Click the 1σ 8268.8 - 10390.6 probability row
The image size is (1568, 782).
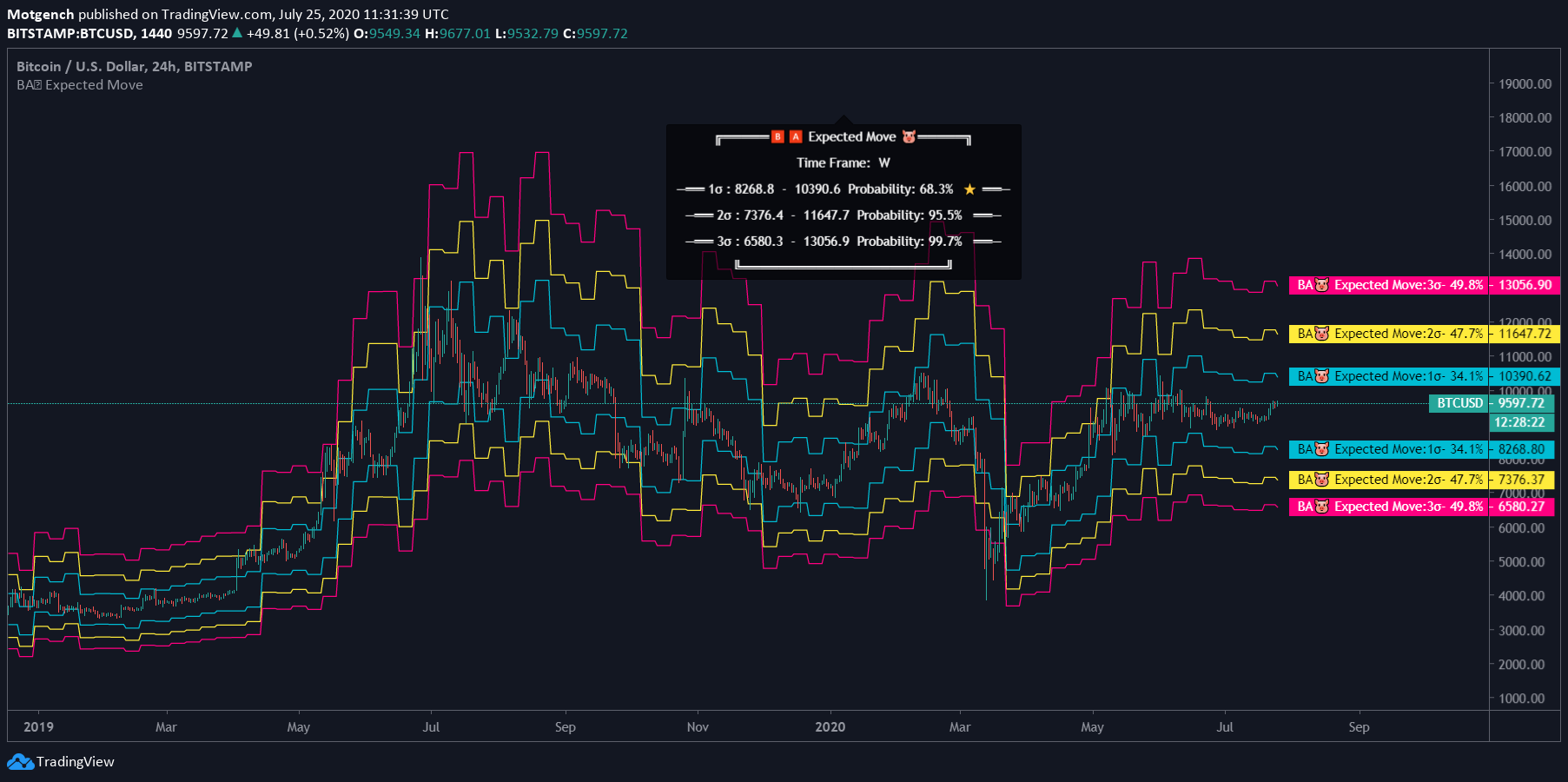pyautogui.click(x=844, y=189)
